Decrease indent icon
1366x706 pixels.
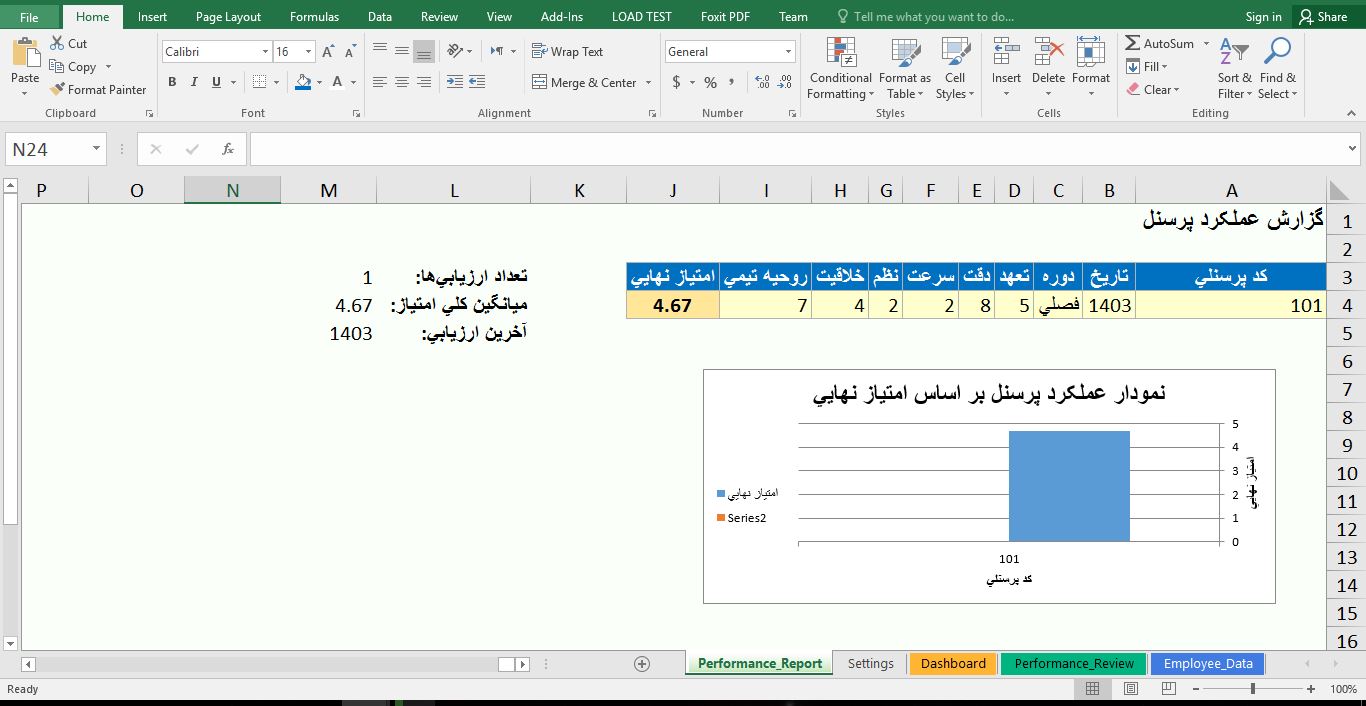455,82
